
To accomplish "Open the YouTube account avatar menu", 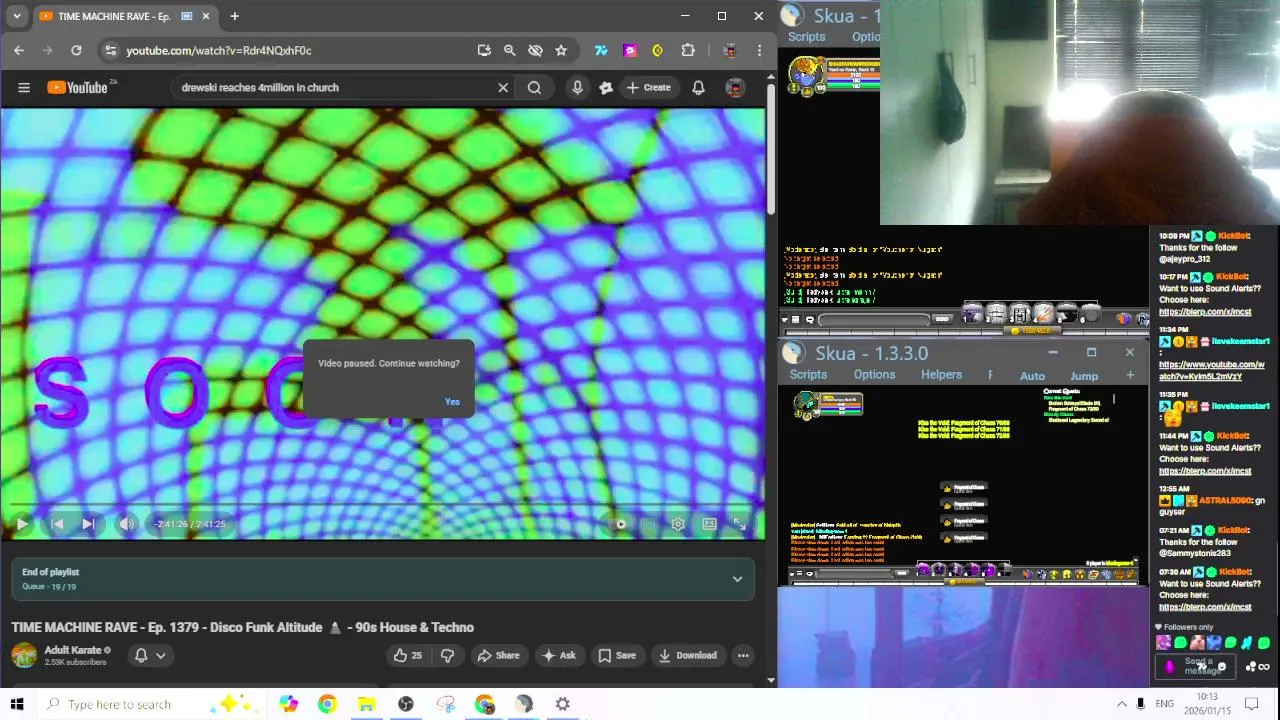I will 735,87.
